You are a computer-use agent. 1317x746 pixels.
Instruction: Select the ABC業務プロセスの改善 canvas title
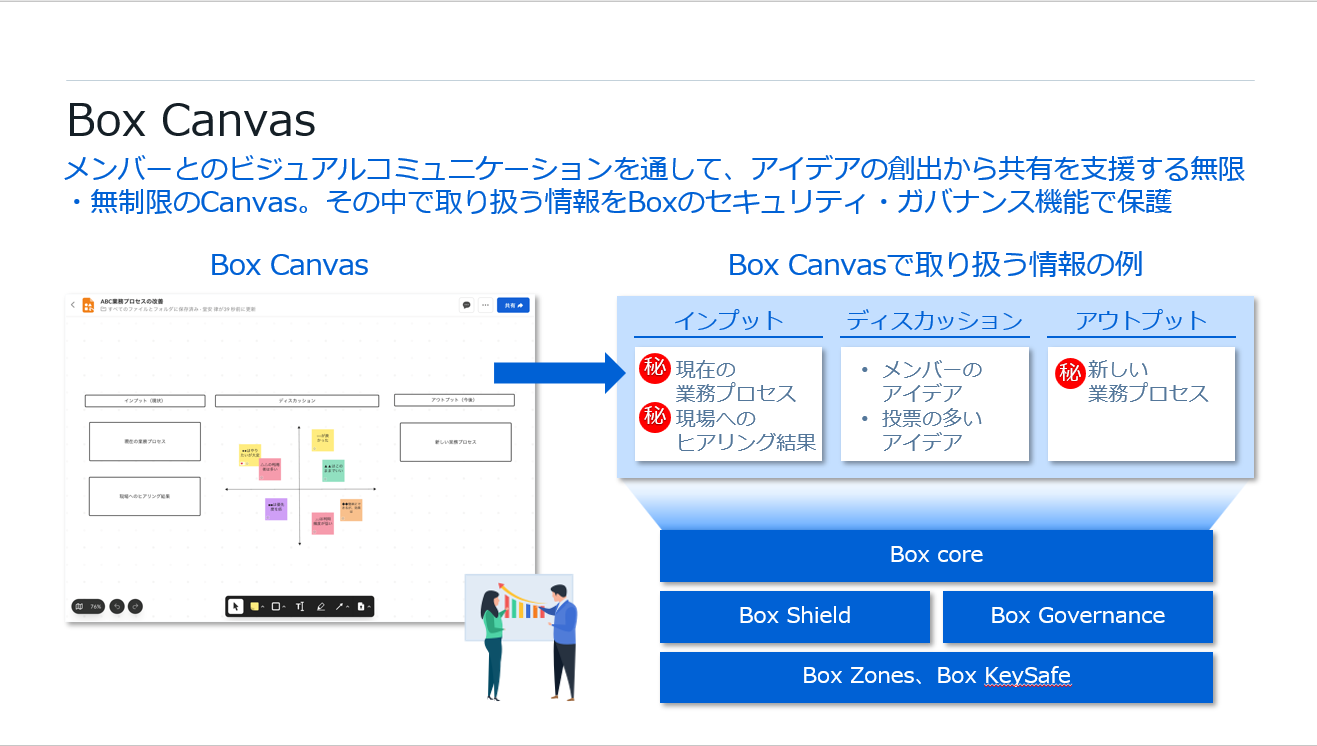coord(133,300)
